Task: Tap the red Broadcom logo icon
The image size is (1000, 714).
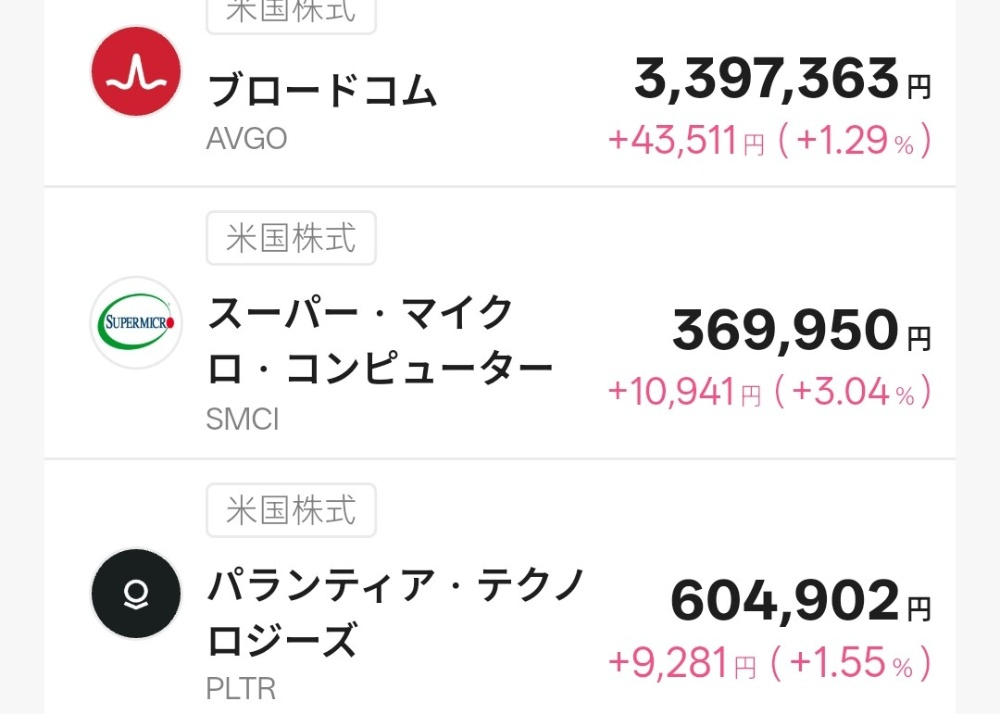Action: click(136, 71)
